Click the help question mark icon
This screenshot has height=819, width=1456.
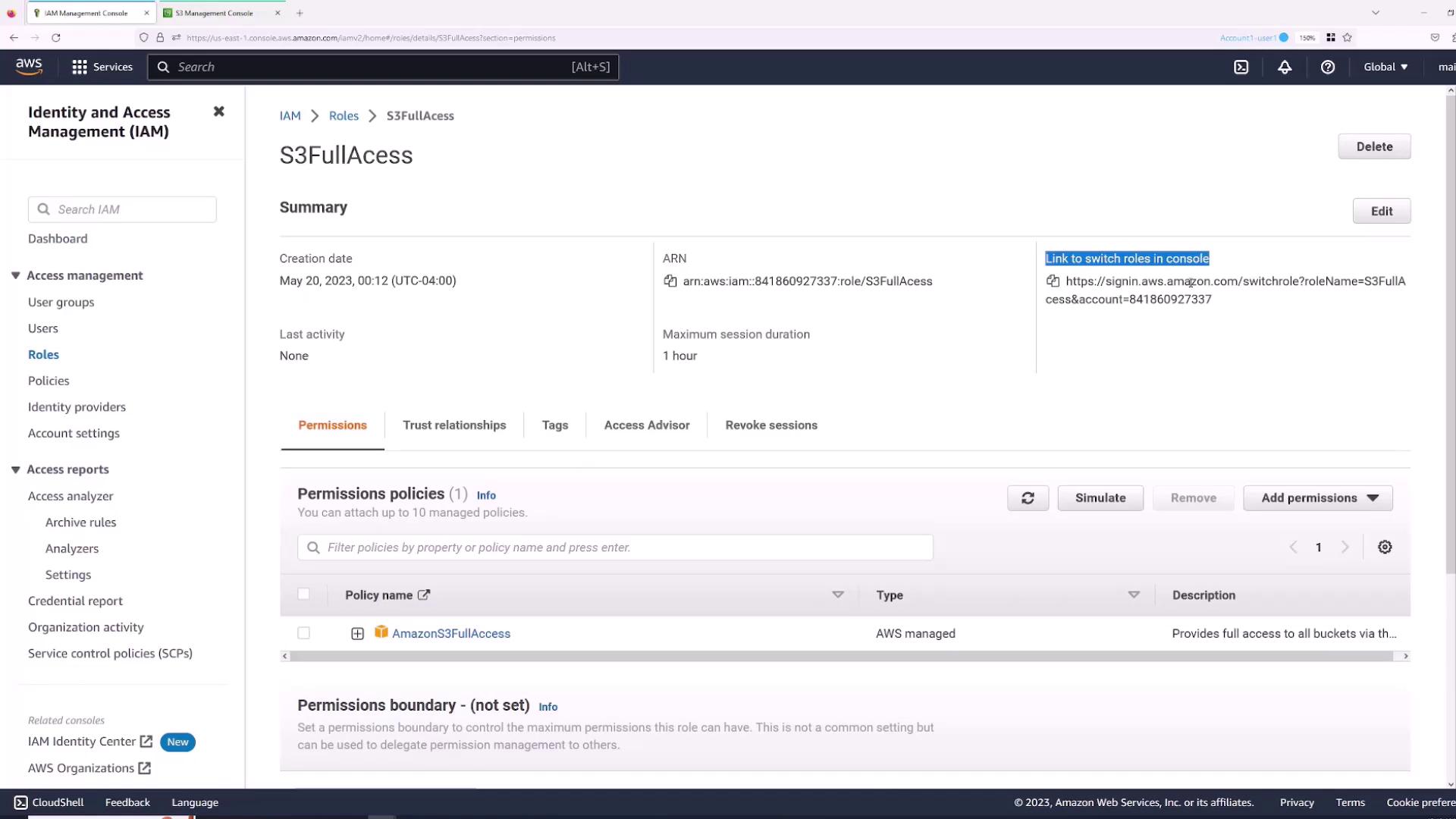[1327, 67]
